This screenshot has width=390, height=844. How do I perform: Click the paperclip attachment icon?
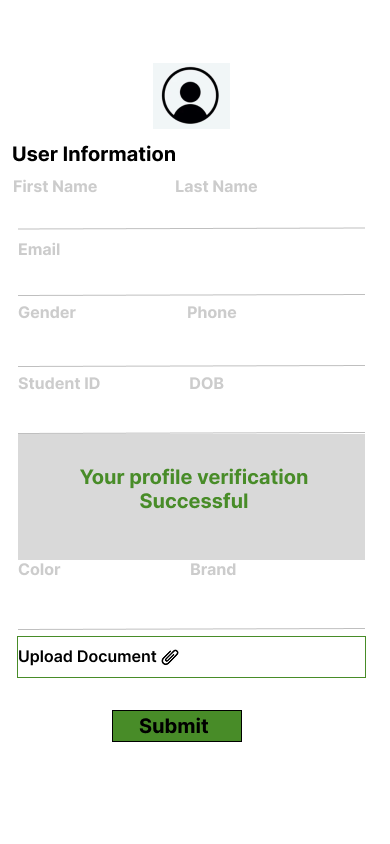pyautogui.click(x=170, y=657)
